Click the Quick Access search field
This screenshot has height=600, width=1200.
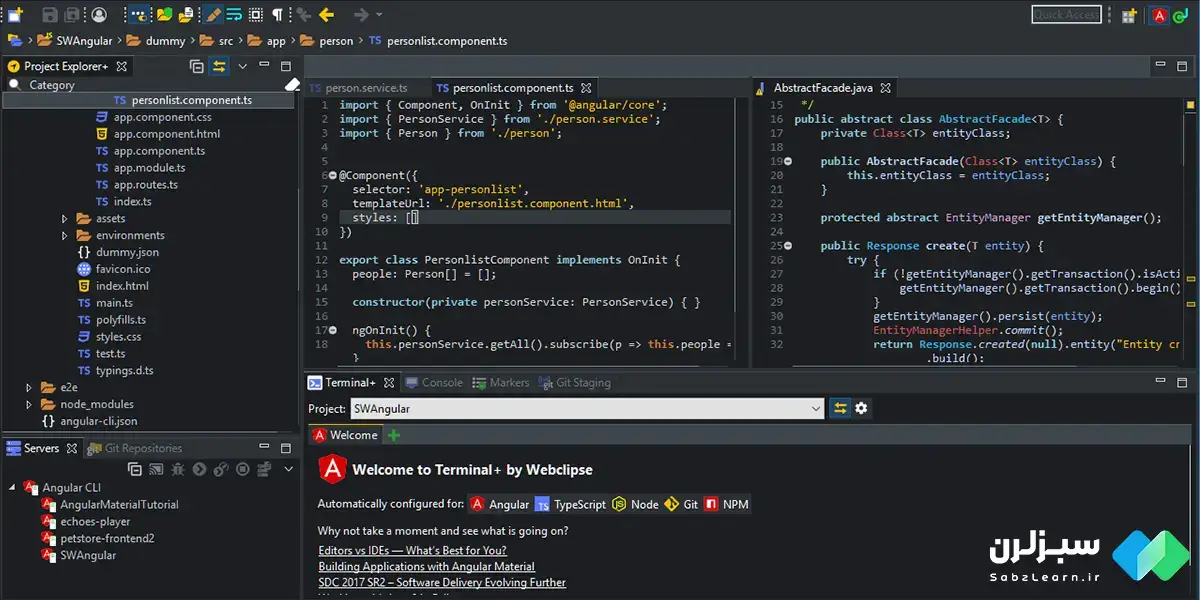pos(1066,15)
